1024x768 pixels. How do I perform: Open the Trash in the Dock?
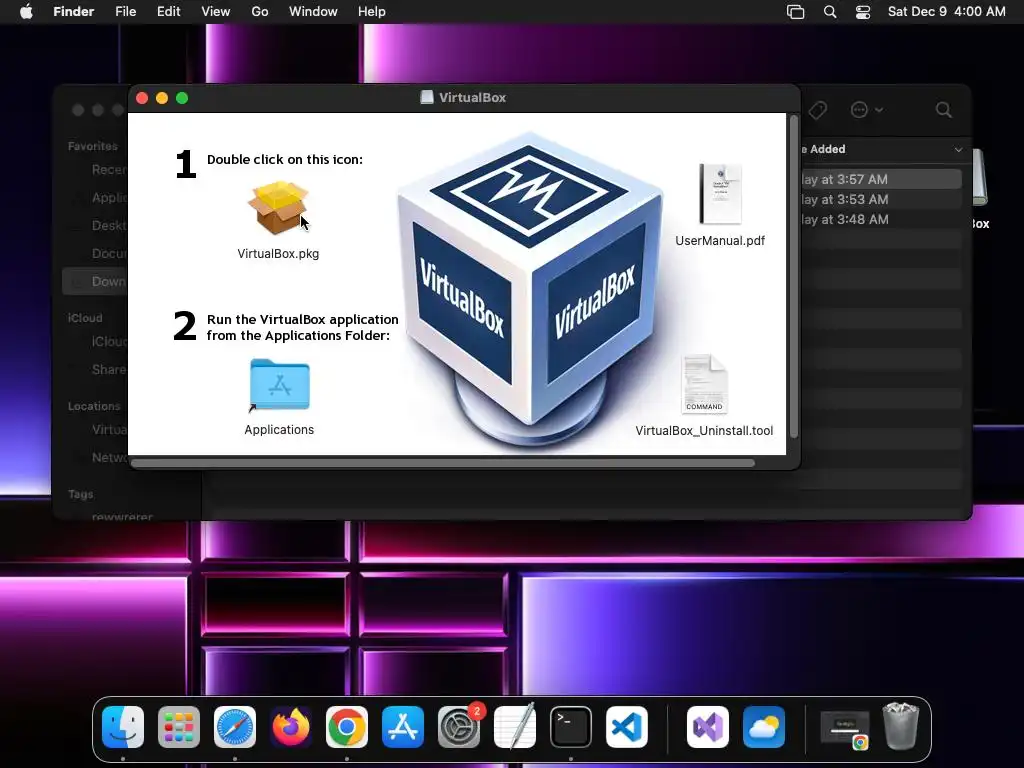point(901,725)
